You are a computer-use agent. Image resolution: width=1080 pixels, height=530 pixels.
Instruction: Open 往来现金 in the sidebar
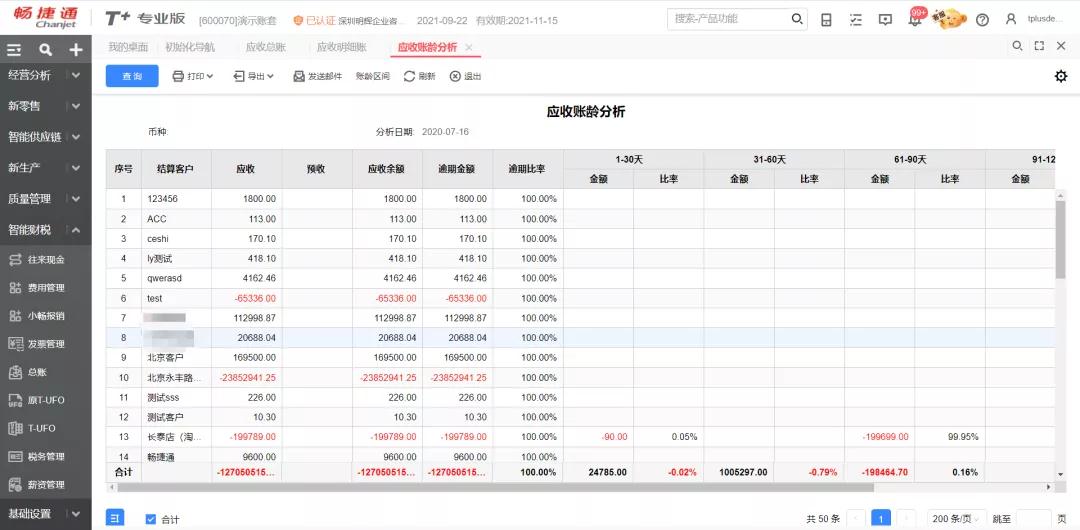[x=45, y=260]
